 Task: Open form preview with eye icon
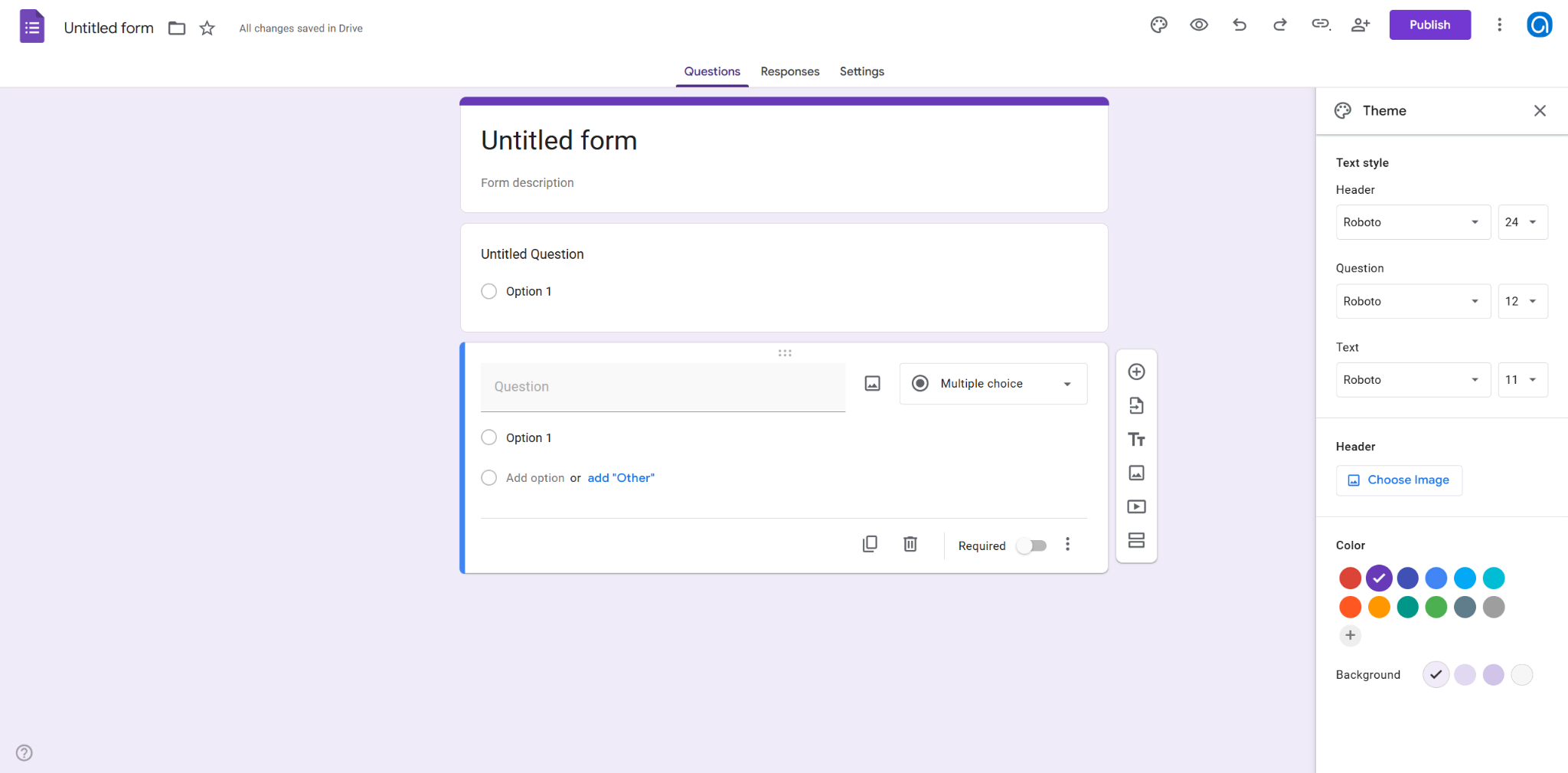tap(1199, 25)
